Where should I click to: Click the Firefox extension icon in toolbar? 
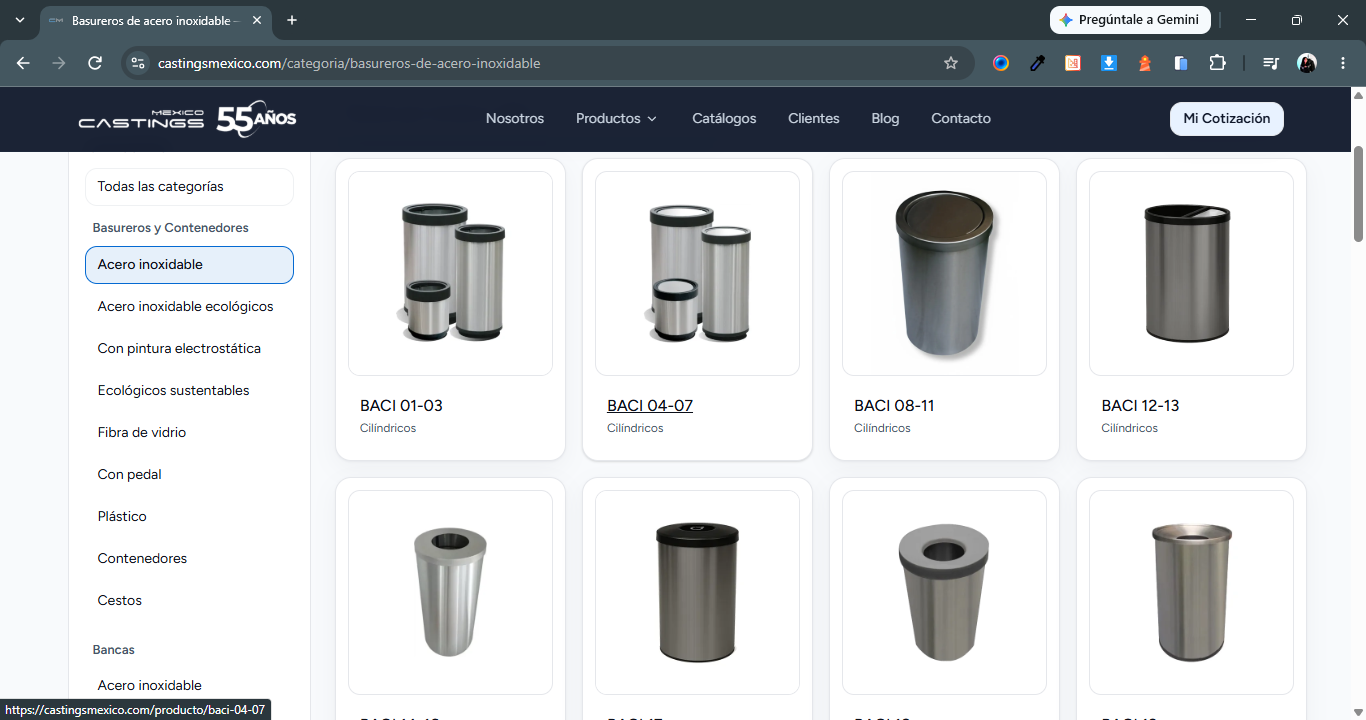point(1001,63)
